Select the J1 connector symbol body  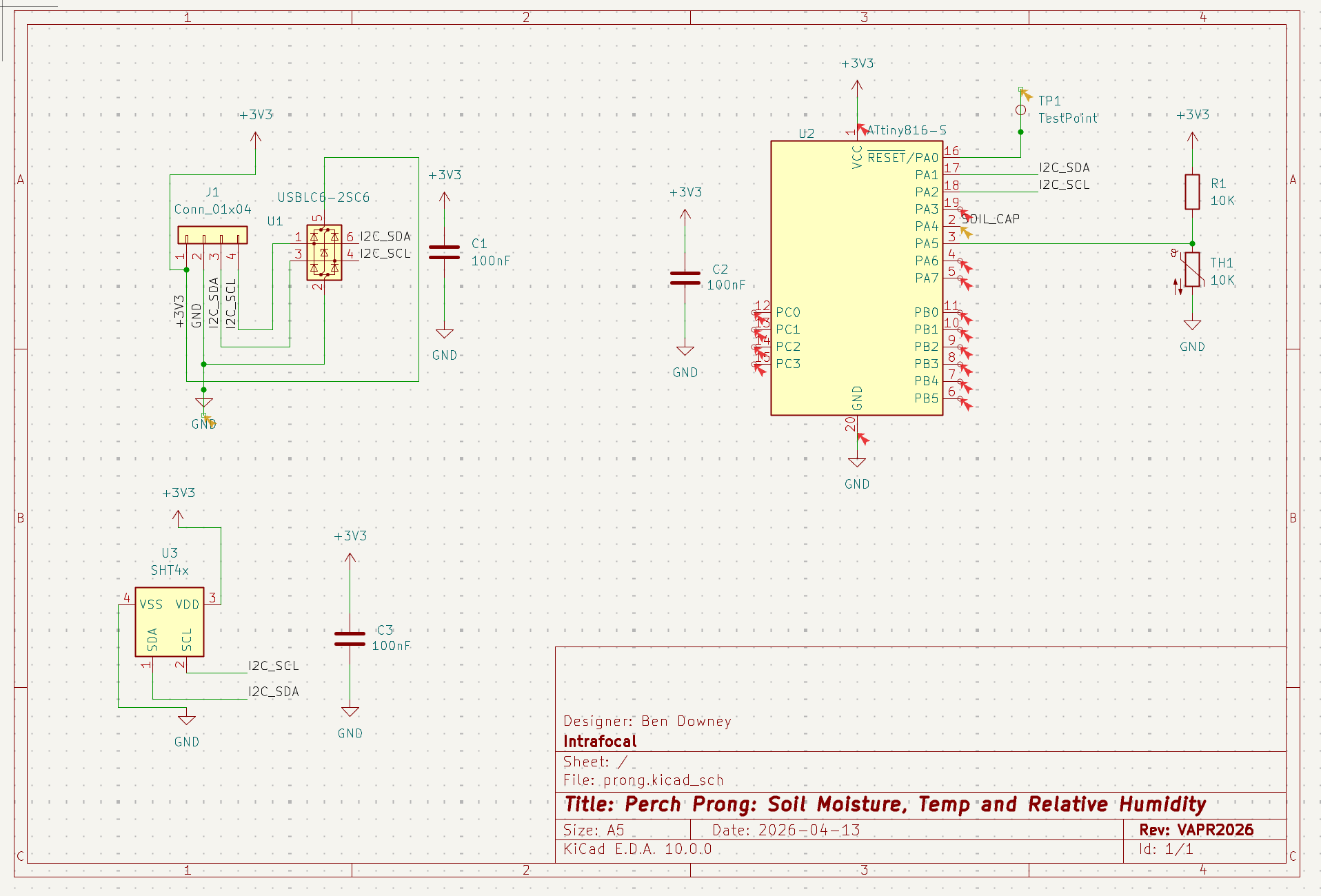click(x=212, y=234)
